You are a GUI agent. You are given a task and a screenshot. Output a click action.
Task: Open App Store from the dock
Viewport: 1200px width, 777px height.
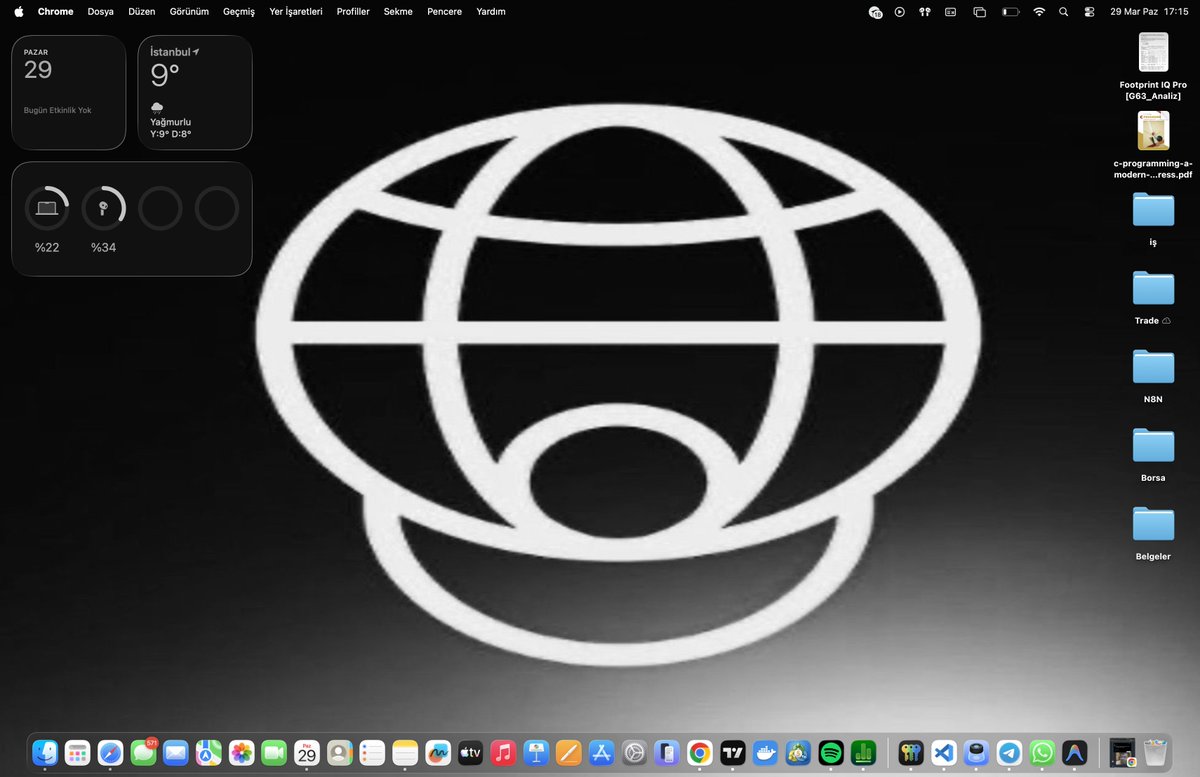(601, 752)
